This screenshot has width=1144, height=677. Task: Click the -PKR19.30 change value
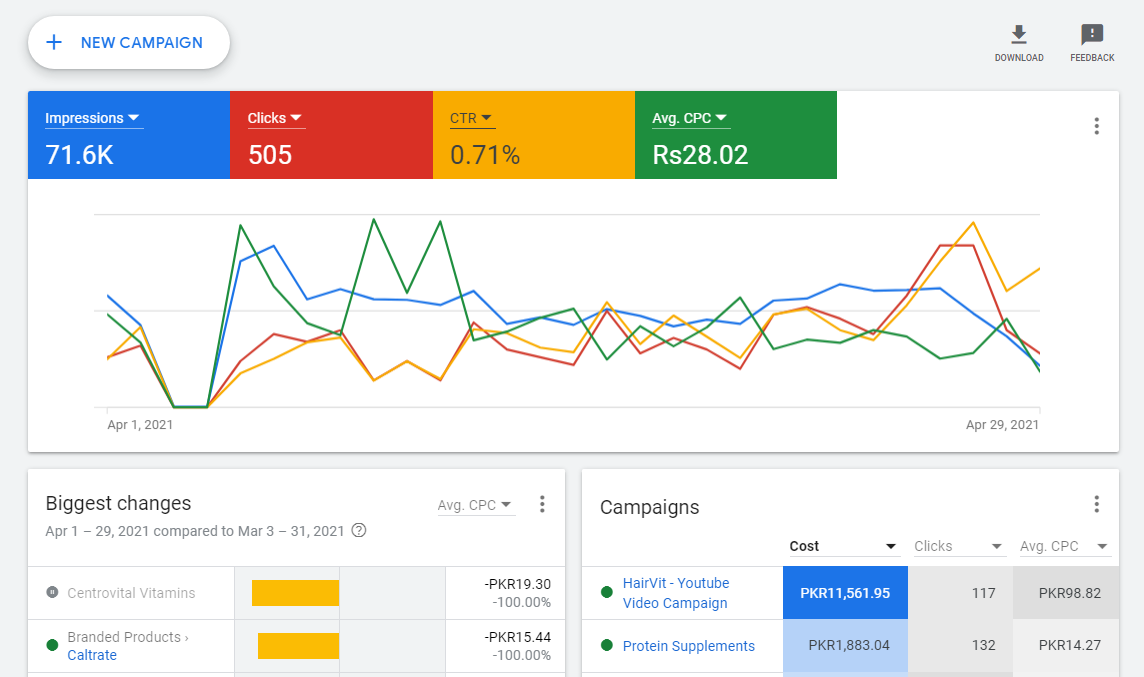click(x=517, y=584)
